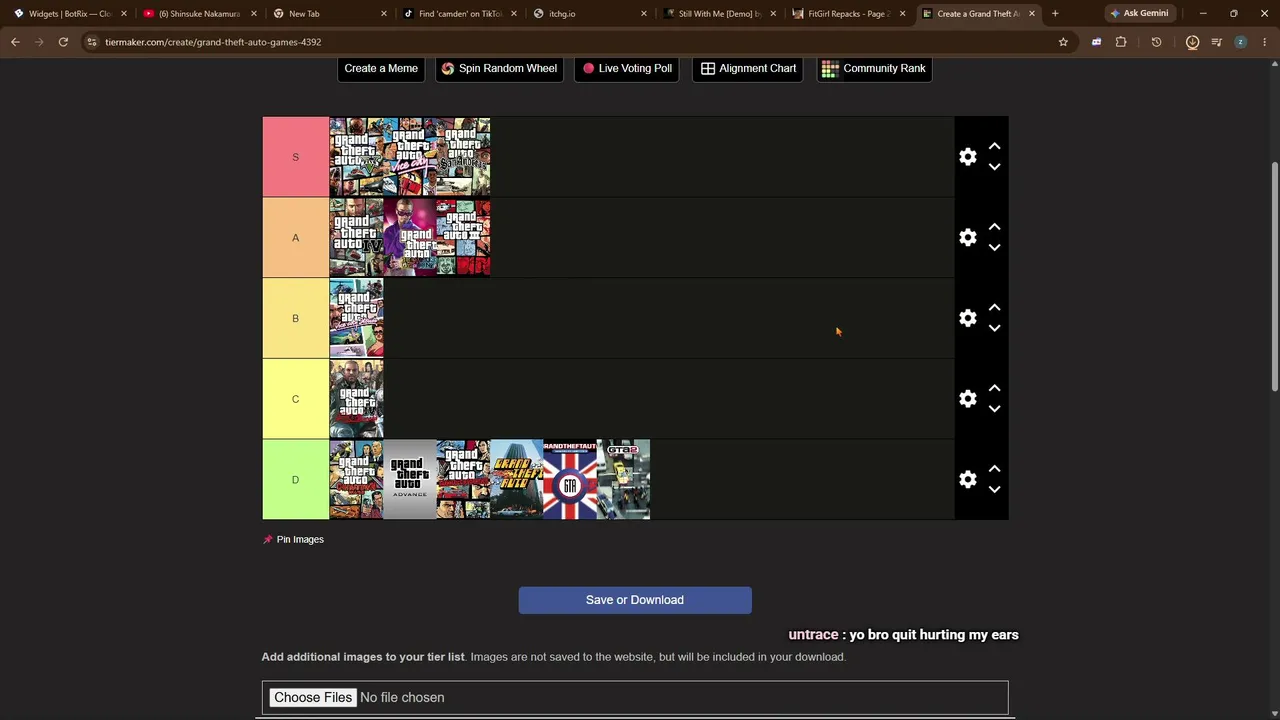Click the Create a Meme button
The height and width of the screenshot is (720, 1280).
click(x=381, y=68)
